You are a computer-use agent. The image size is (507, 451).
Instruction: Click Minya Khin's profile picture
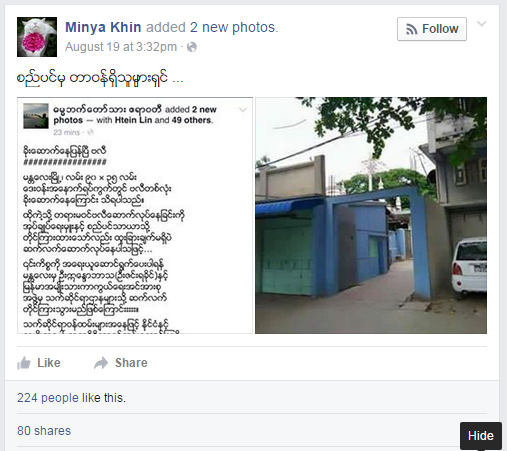(37, 37)
